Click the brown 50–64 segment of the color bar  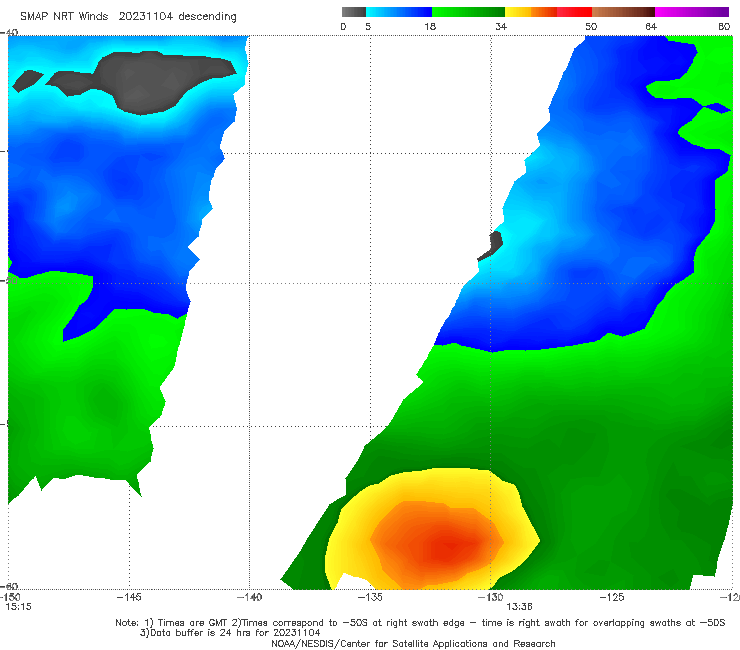point(623,12)
